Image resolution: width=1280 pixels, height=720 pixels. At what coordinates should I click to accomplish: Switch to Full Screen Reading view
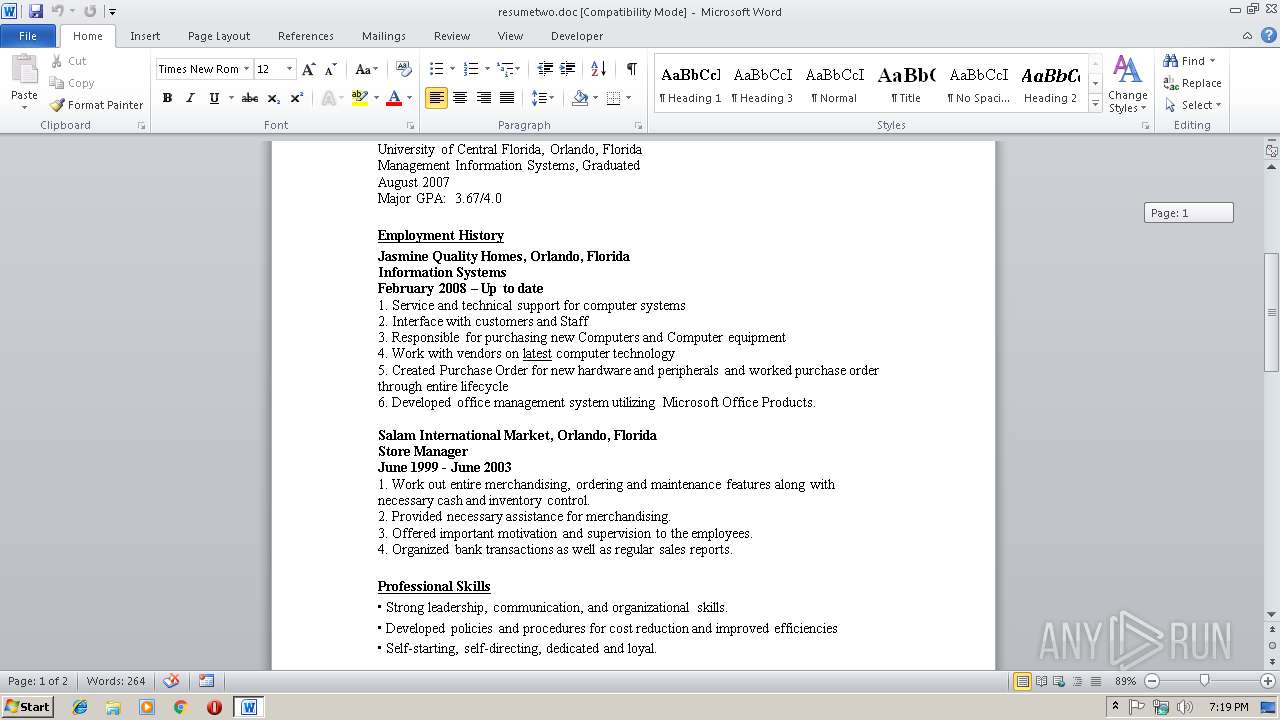(1041, 681)
